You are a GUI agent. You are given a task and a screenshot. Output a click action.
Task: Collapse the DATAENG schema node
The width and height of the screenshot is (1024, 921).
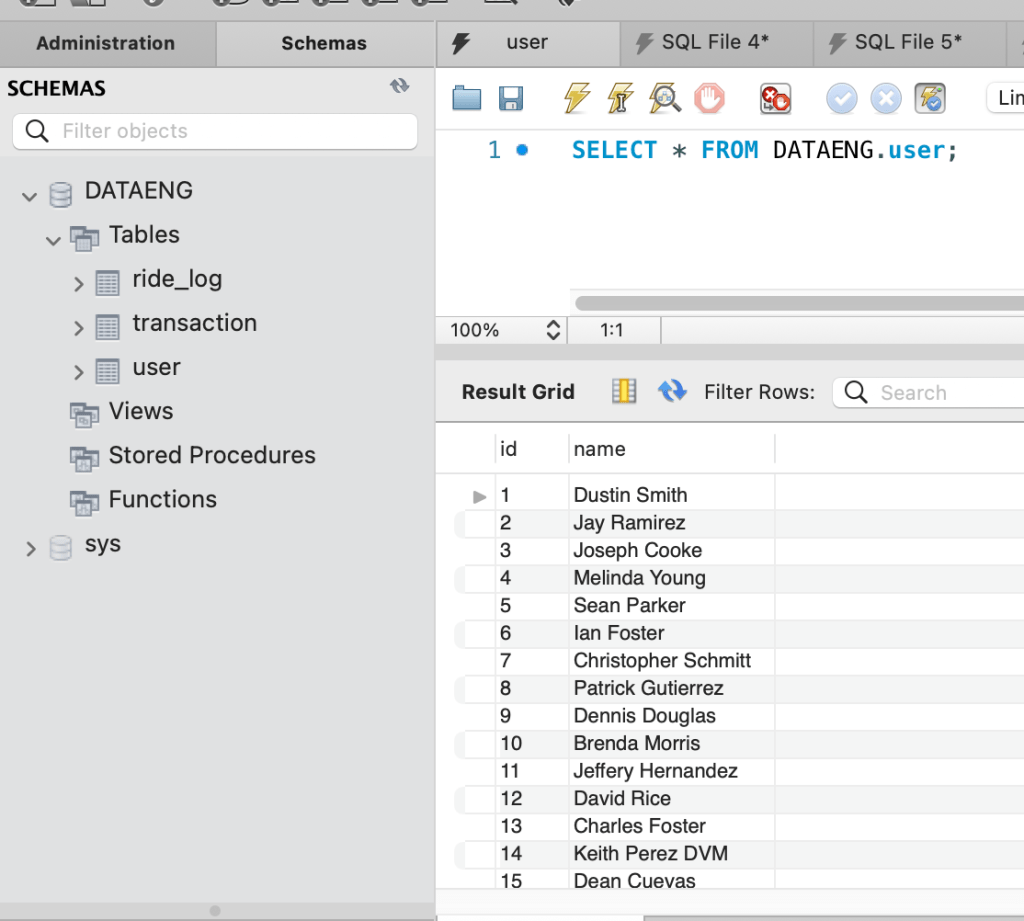point(29,196)
